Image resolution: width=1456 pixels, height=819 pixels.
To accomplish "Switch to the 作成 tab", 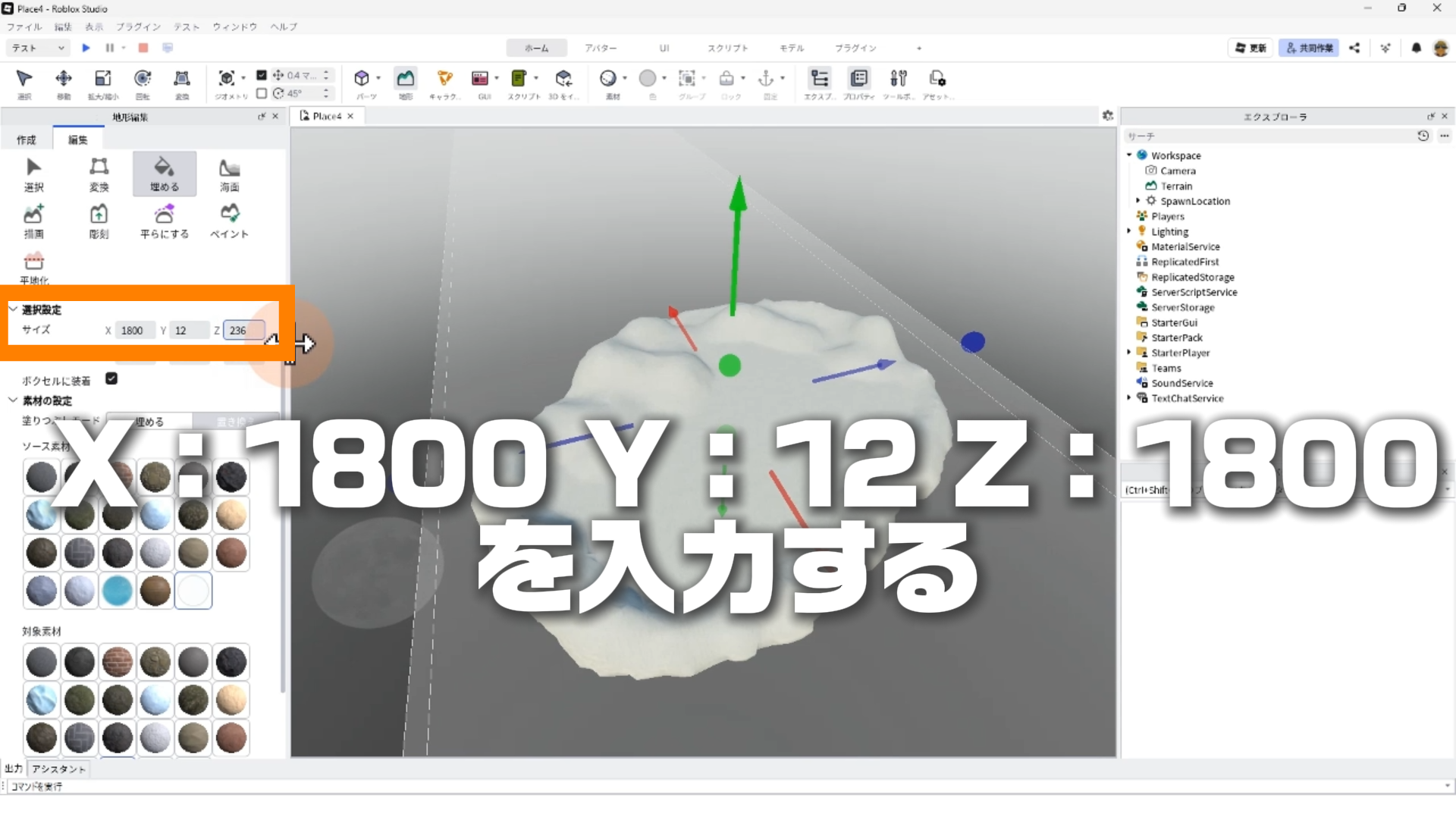I will click(27, 140).
